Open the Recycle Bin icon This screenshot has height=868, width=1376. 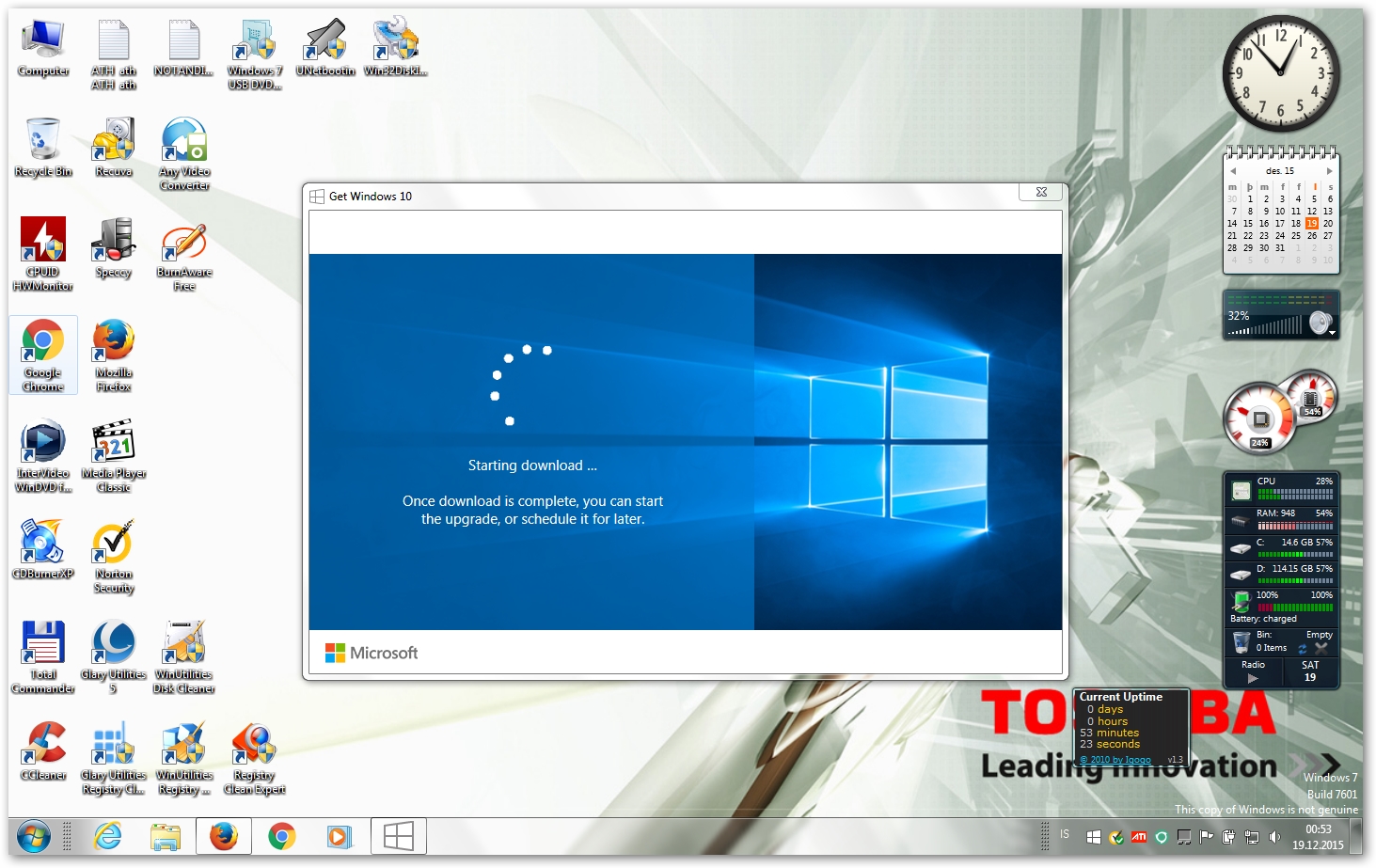click(43, 149)
